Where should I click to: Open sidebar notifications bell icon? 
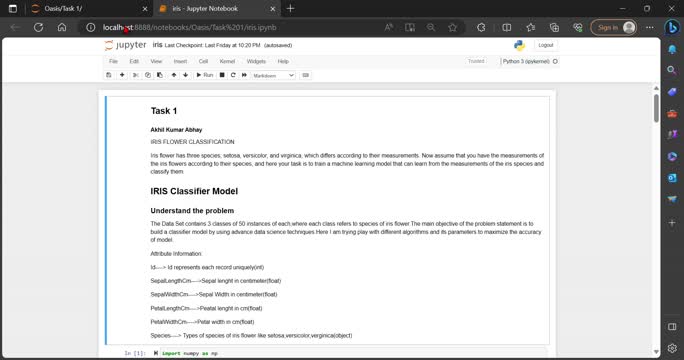(x=672, y=49)
